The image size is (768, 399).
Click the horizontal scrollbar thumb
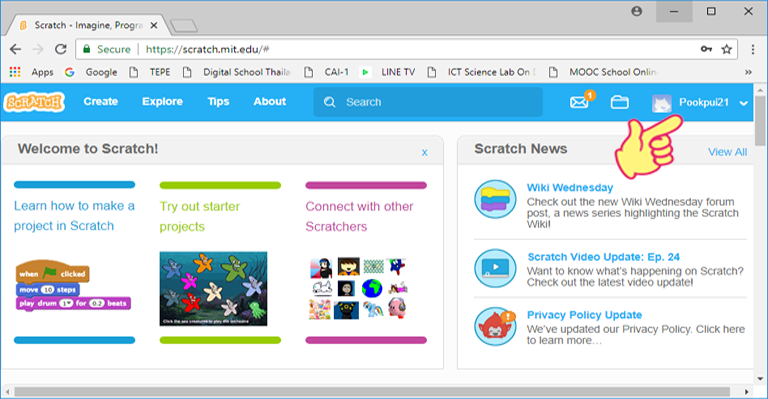(x=372, y=392)
